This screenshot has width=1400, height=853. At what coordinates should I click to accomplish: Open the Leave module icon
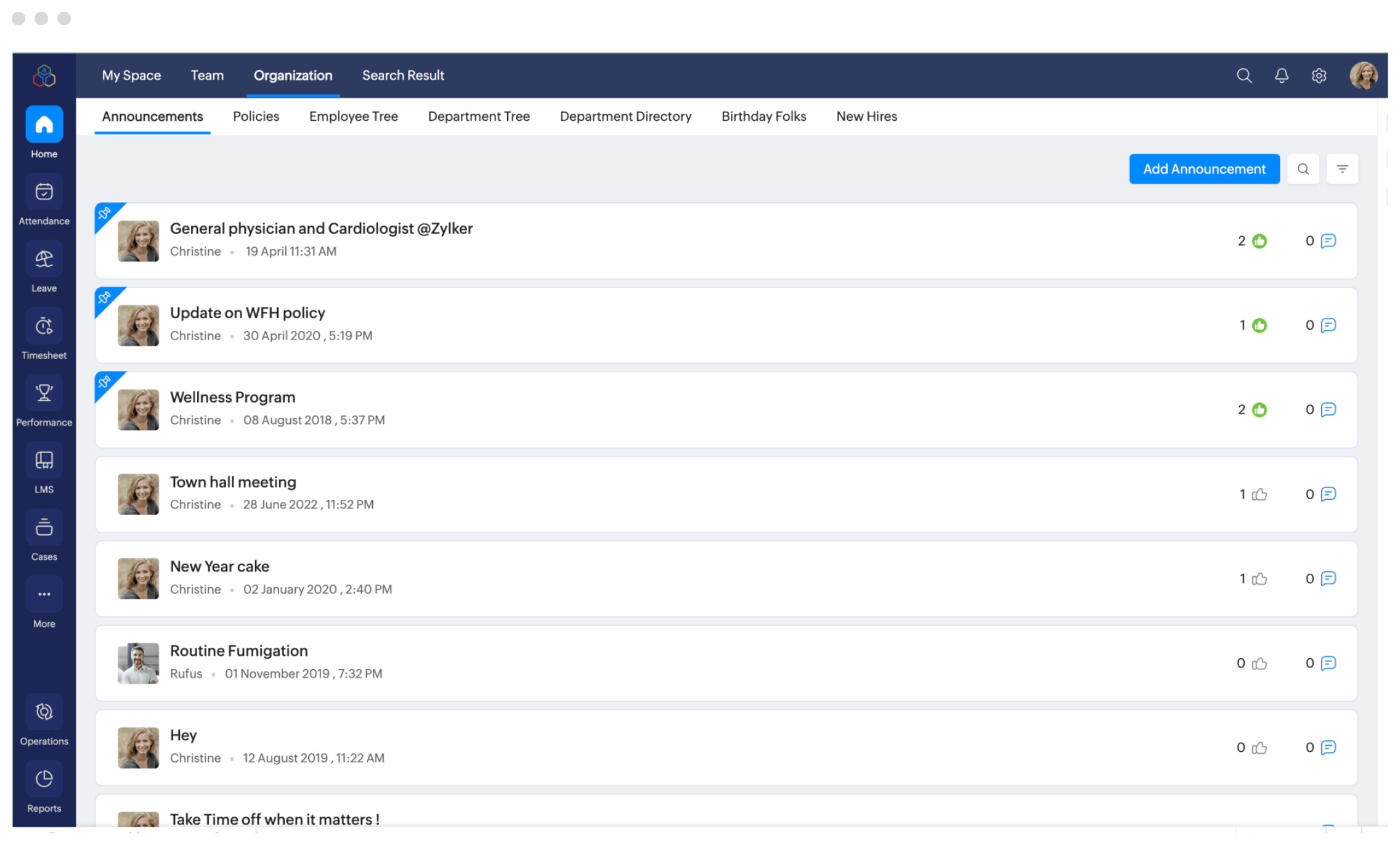coord(44,259)
